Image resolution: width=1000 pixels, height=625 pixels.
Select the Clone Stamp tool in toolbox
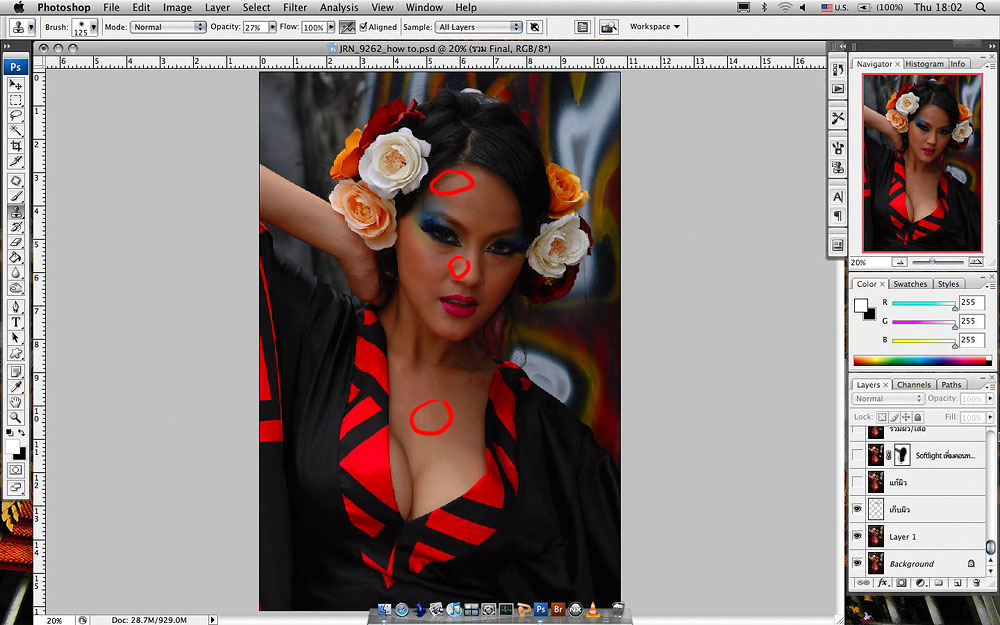coord(15,212)
